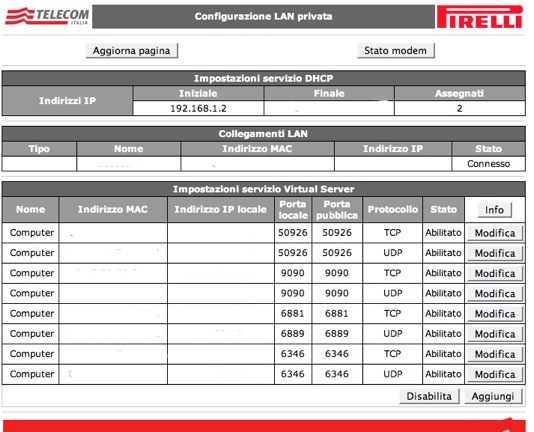Image resolution: width=534 pixels, height=432 pixels.
Task: Edit the UDP 6346 virtual server rule
Action: [495, 374]
